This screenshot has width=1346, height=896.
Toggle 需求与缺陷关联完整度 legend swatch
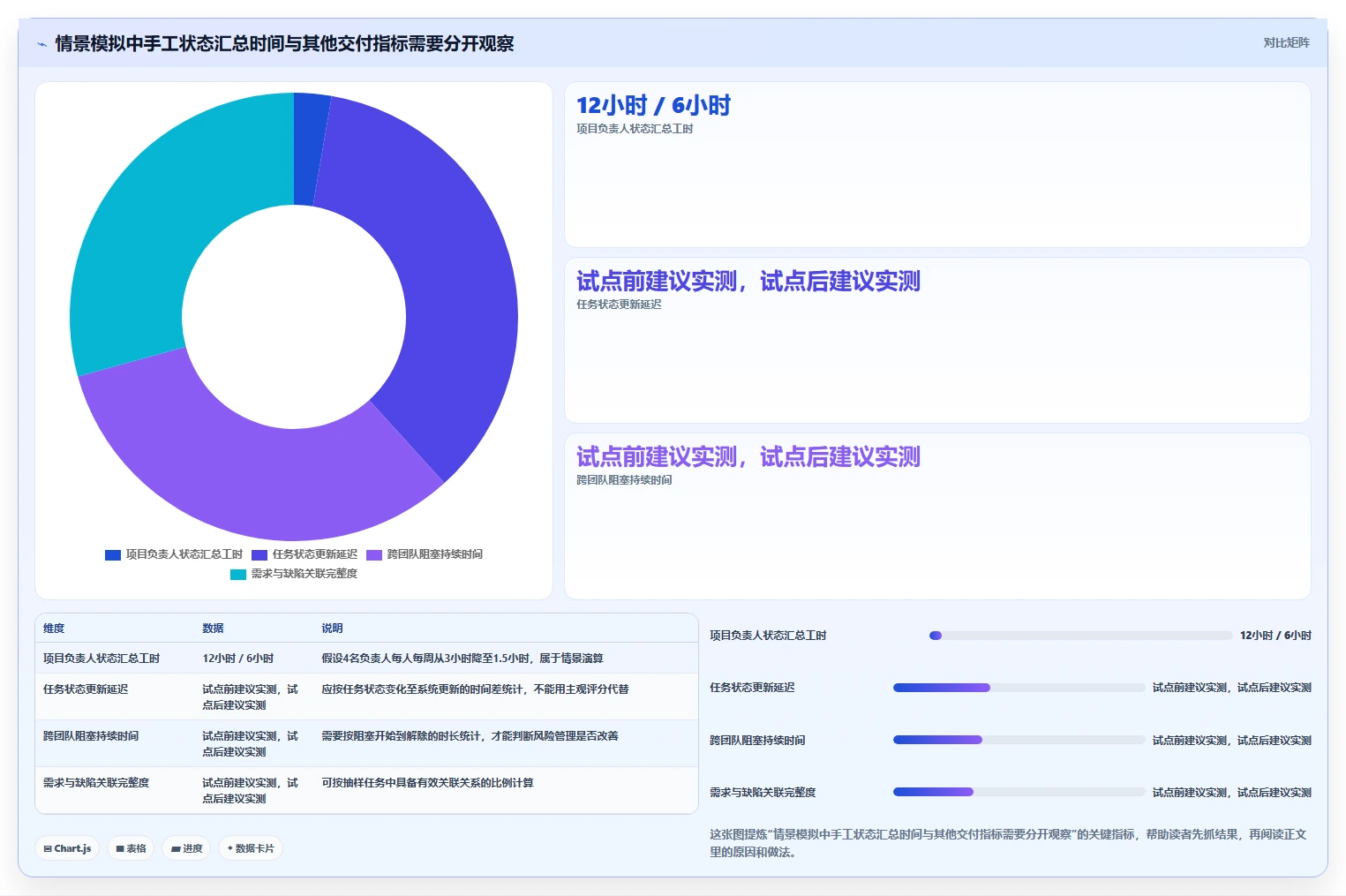point(238,574)
